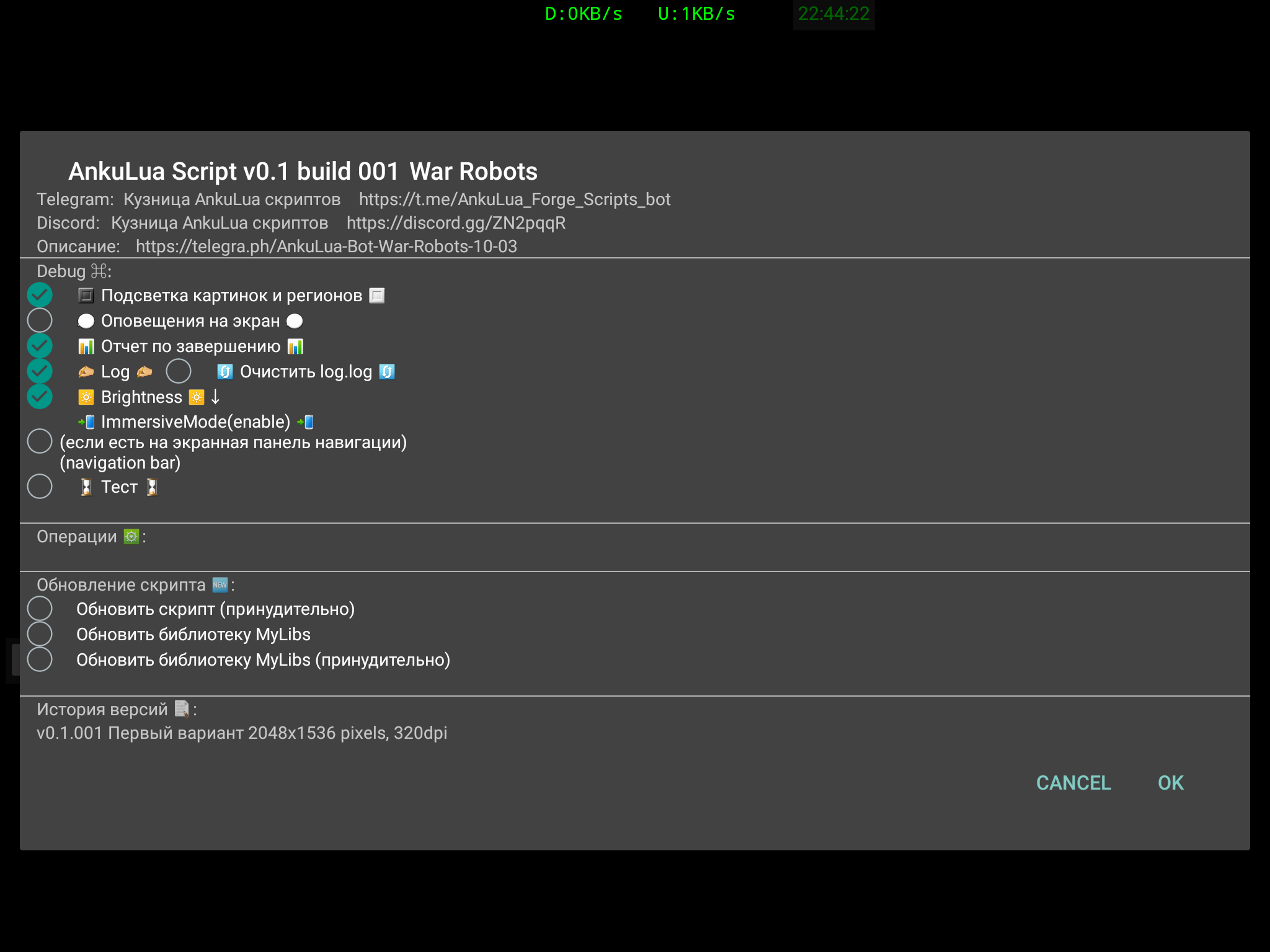Select Обновить библиотеку MyLibs (принудительно) option
This screenshot has height=952, width=1270.
click(x=40, y=659)
